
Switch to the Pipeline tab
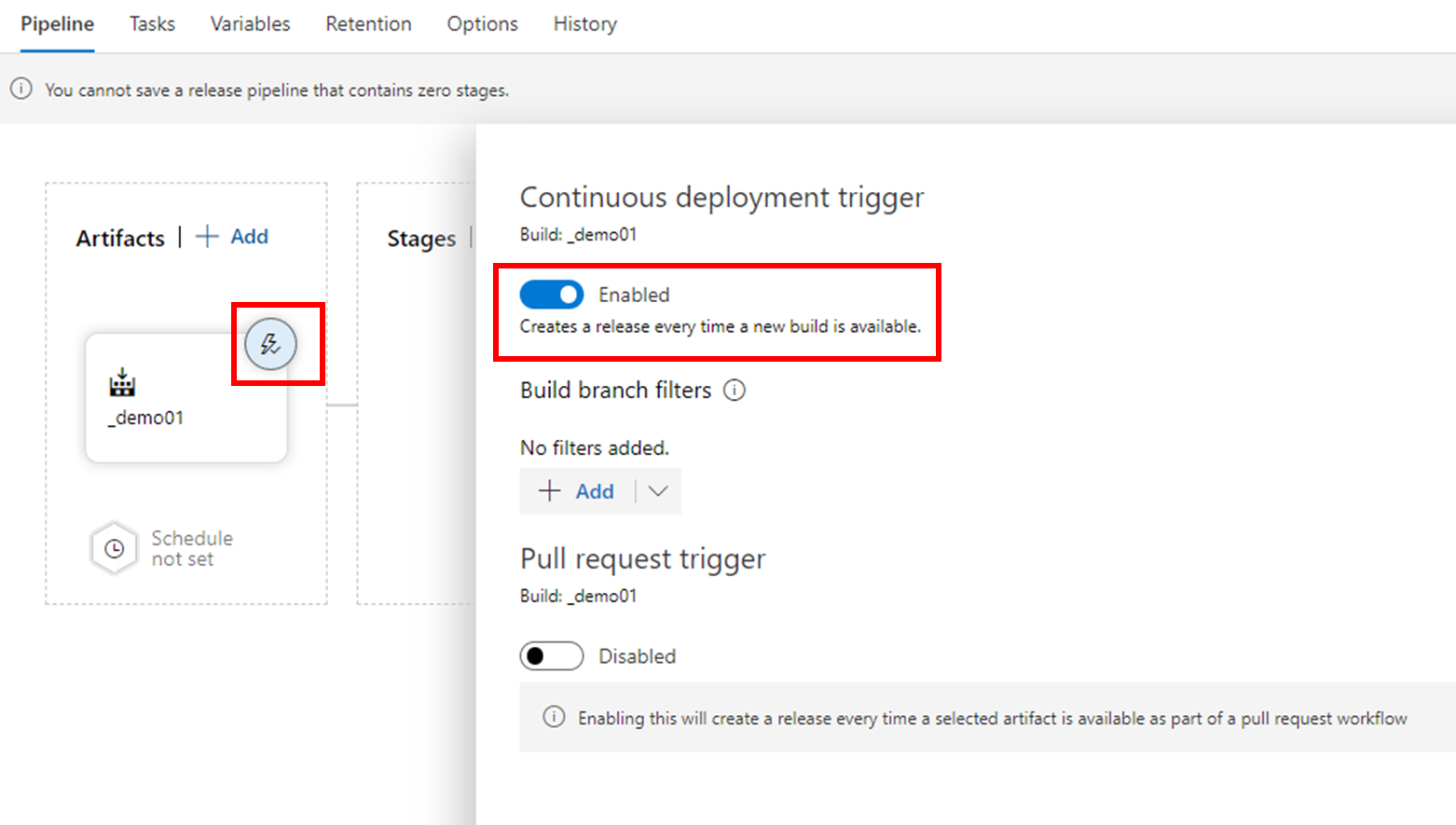pyautogui.click(x=58, y=24)
